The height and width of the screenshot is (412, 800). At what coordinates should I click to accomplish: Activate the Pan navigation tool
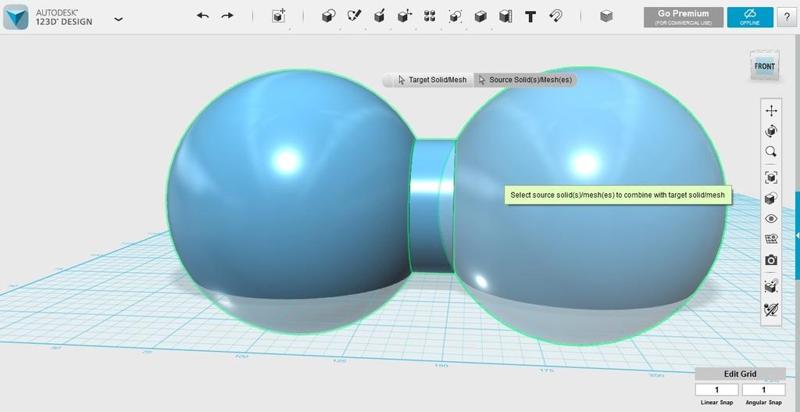coord(771,110)
